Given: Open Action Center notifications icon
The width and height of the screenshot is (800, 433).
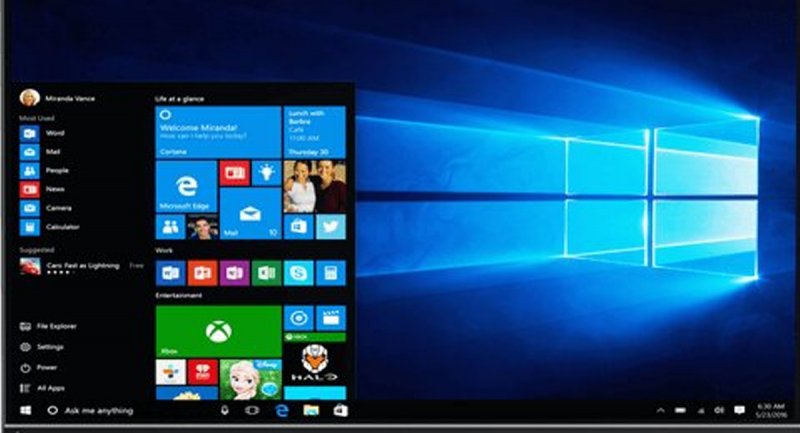Looking at the screenshot, I should point(739,411).
